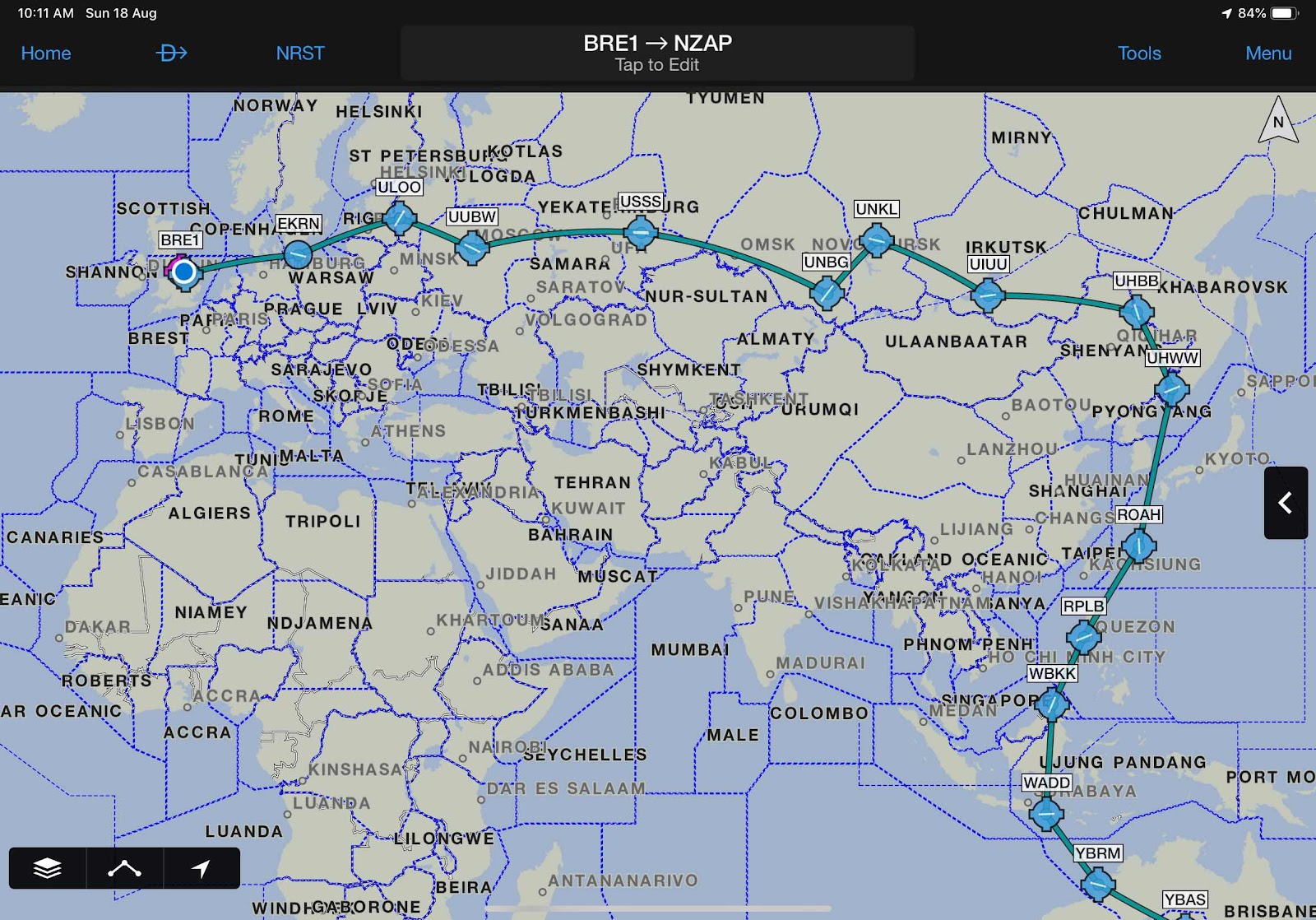Select the YBRM waypoint marker
The height and width of the screenshot is (920, 1316).
[1098, 885]
